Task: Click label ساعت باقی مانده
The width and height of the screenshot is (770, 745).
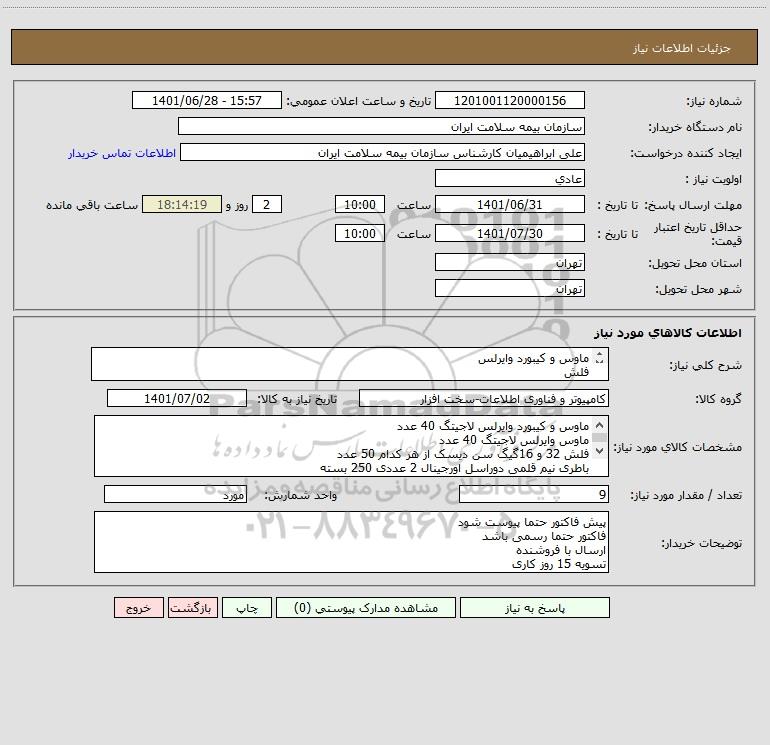Action: coord(92,205)
